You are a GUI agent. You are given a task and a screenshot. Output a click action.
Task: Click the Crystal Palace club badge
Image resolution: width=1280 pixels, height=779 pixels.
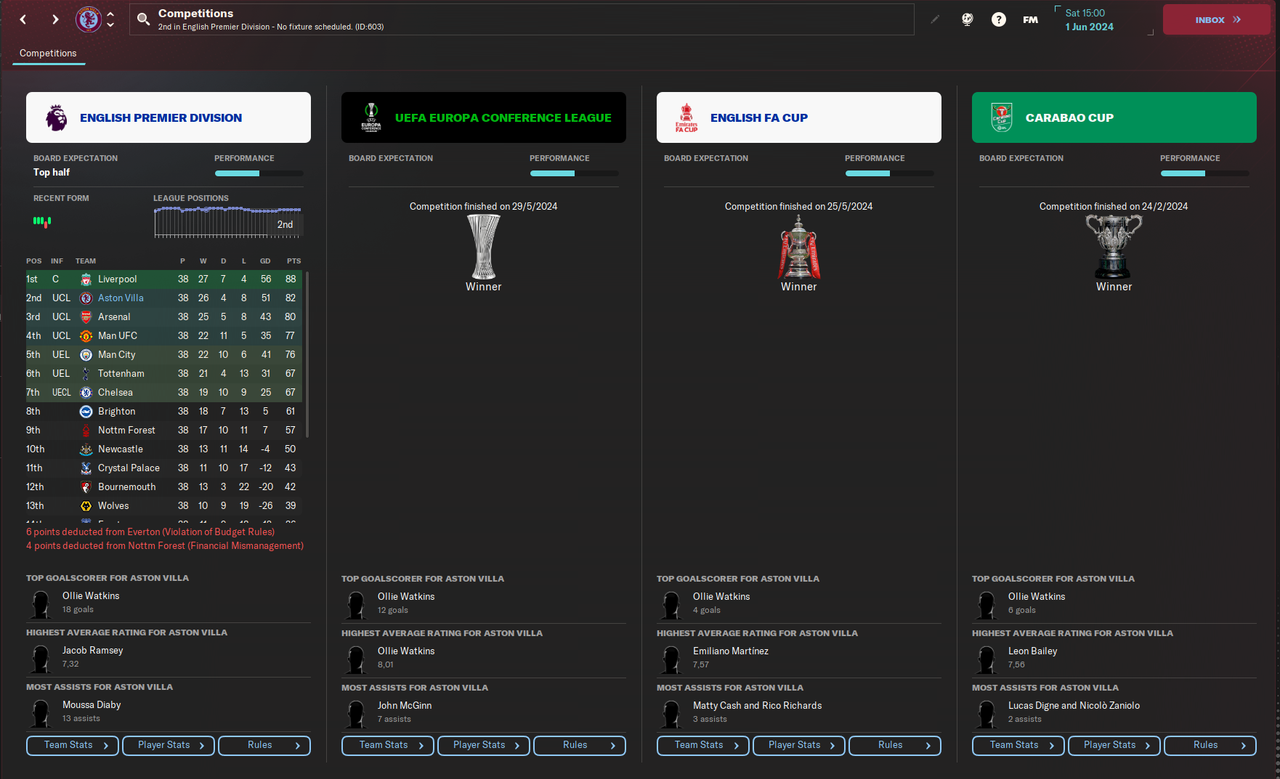pyautogui.click(x=86, y=468)
